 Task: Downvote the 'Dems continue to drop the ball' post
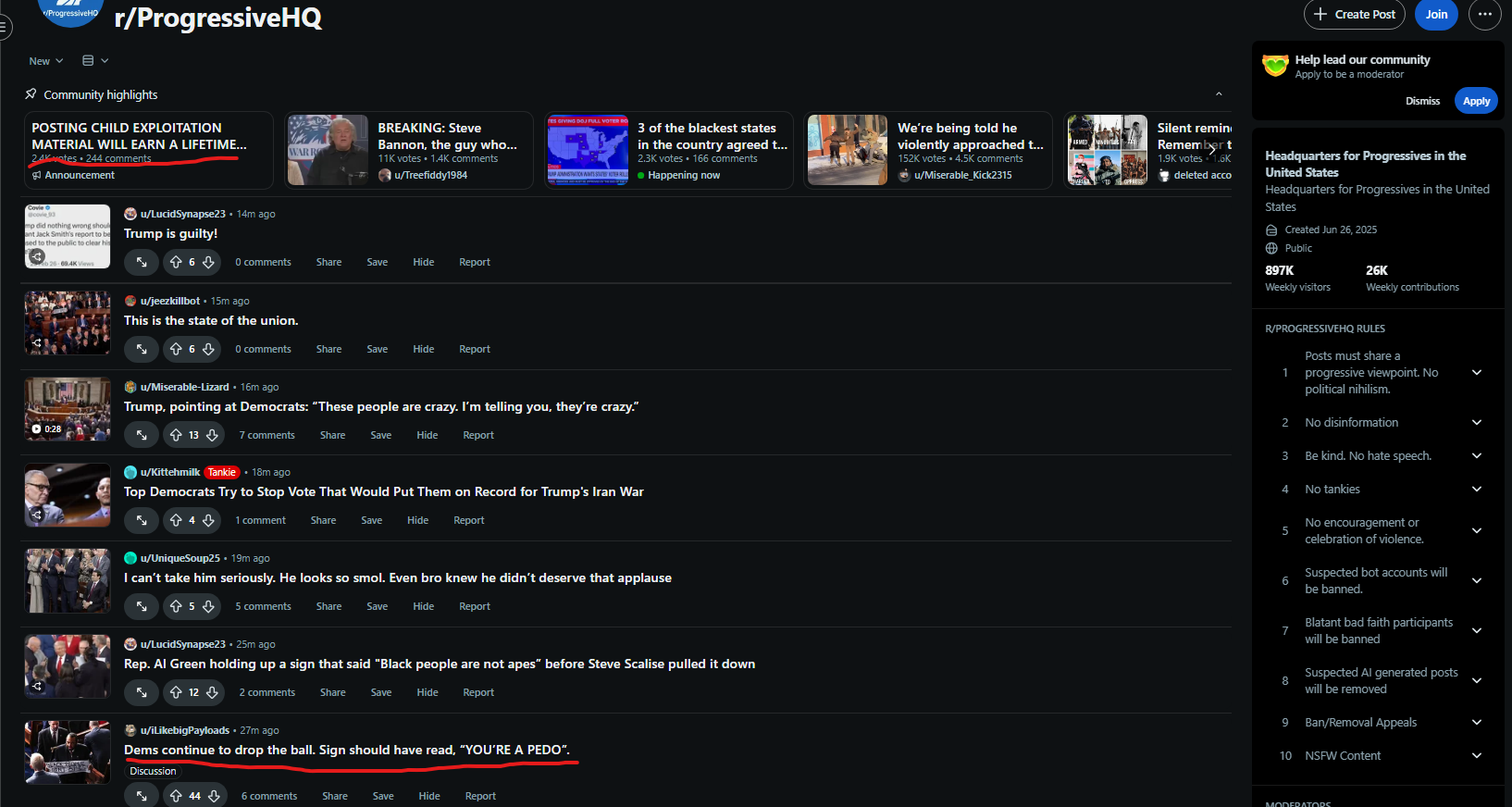coord(214,796)
